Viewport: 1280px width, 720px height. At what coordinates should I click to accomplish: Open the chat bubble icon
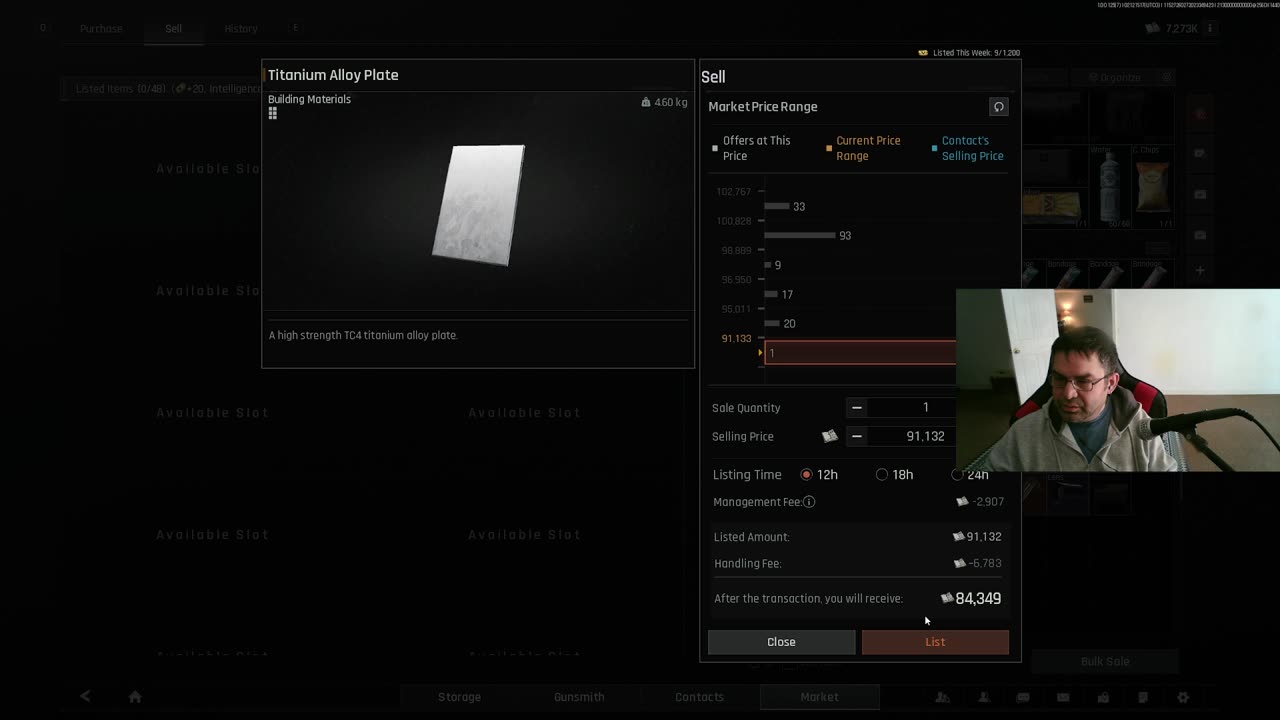click(x=1023, y=697)
